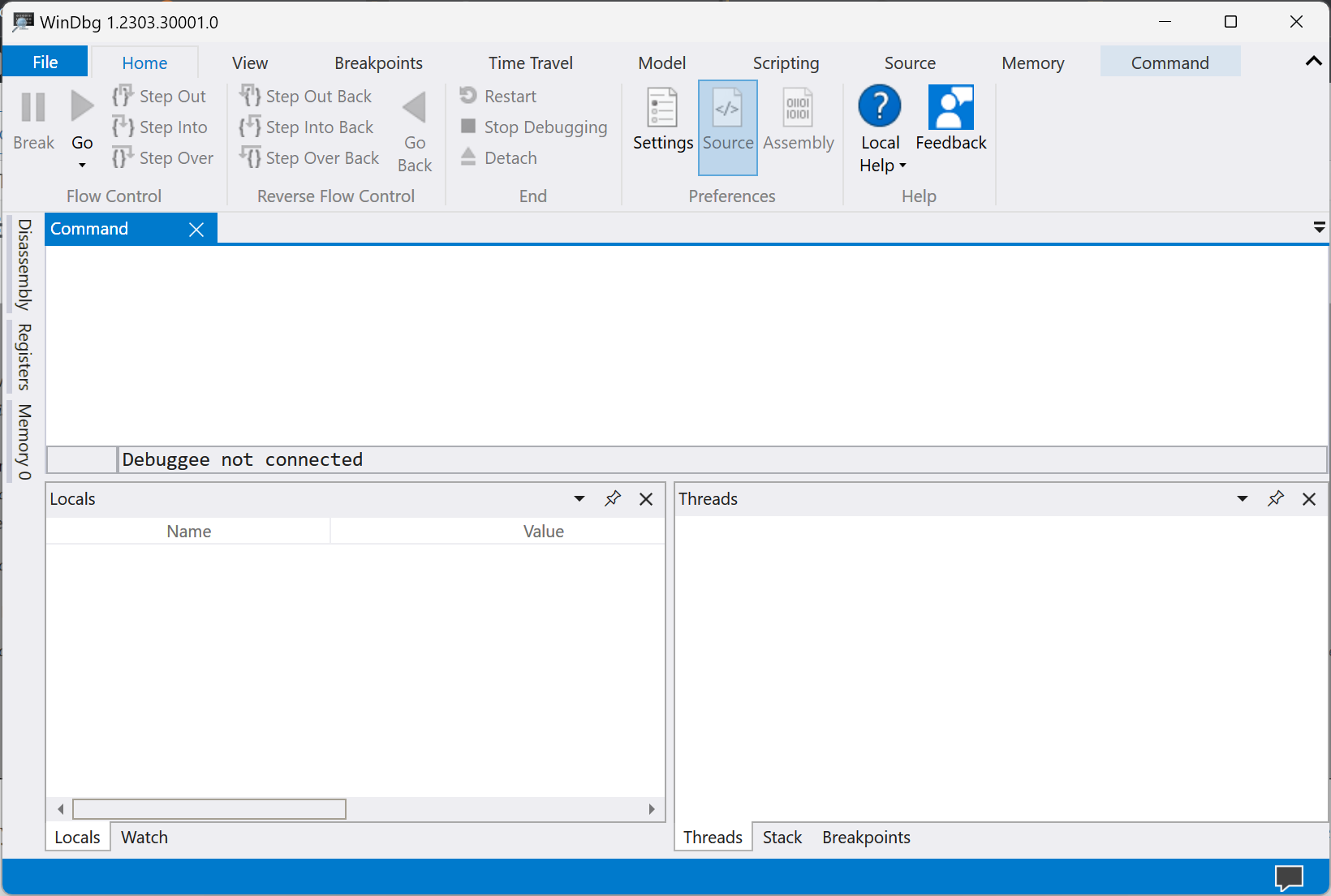1331x896 pixels.
Task: Open the Command ribbon tab
Action: (1169, 62)
